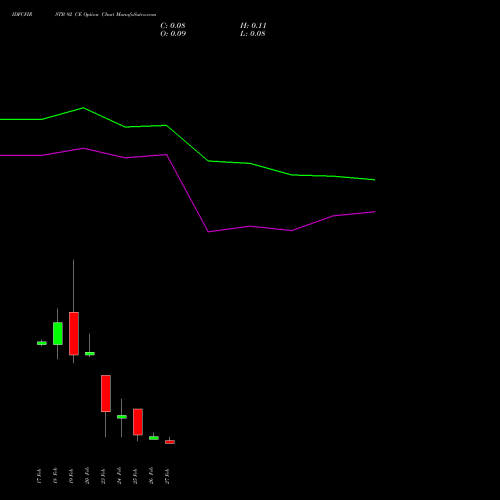
Task: Click the red candle for 23 Feb
Action: tap(106, 393)
